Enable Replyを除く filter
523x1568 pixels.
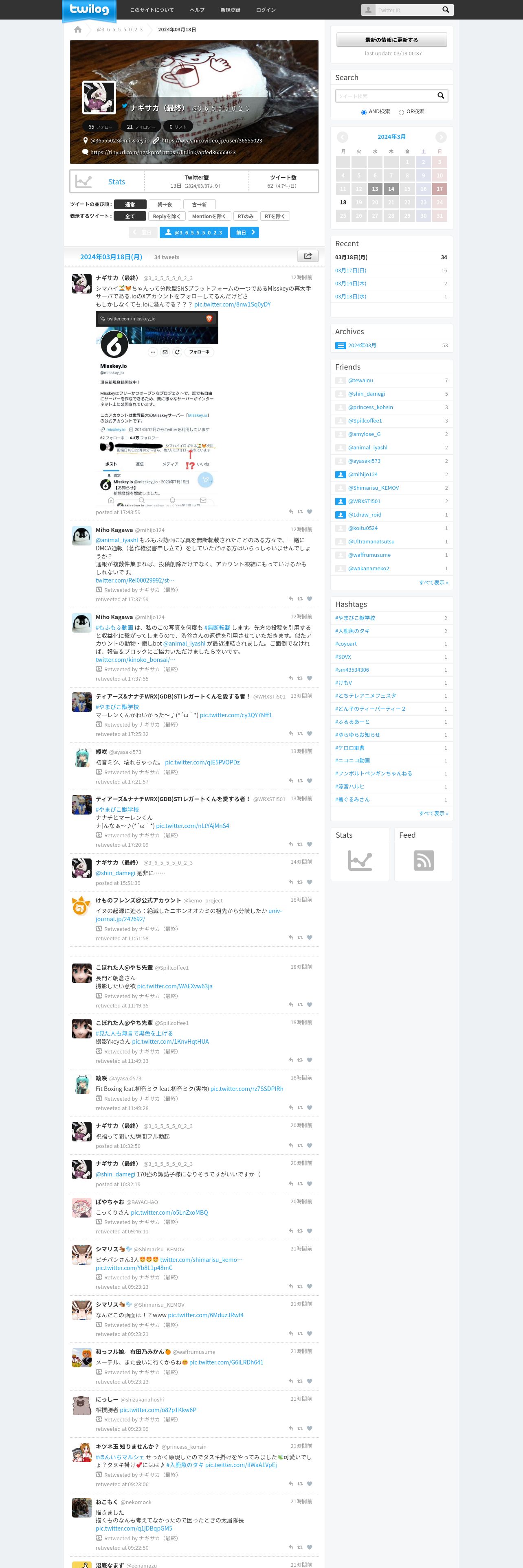coord(166,216)
